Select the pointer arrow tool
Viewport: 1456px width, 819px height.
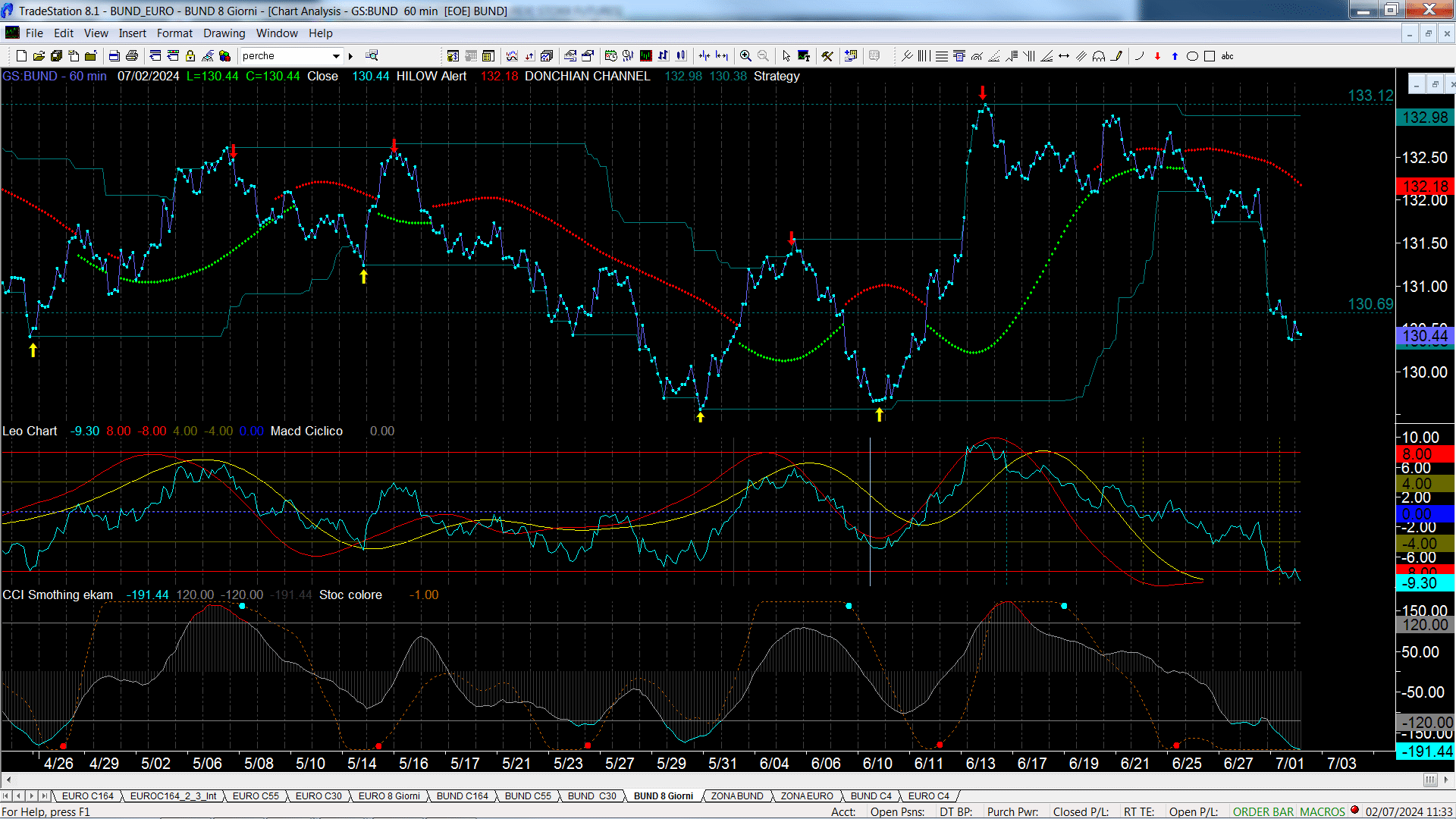pyautogui.click(x=786, y=56)
